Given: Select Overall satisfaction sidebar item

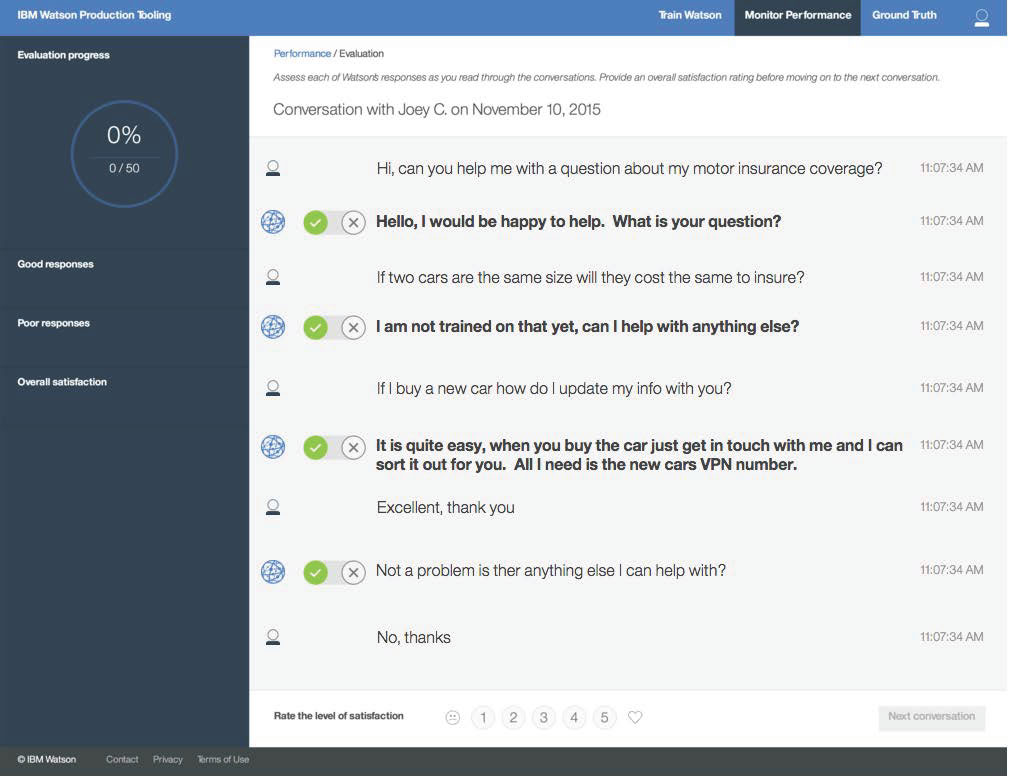Looking at the screenshot, I should pos(62,382).
